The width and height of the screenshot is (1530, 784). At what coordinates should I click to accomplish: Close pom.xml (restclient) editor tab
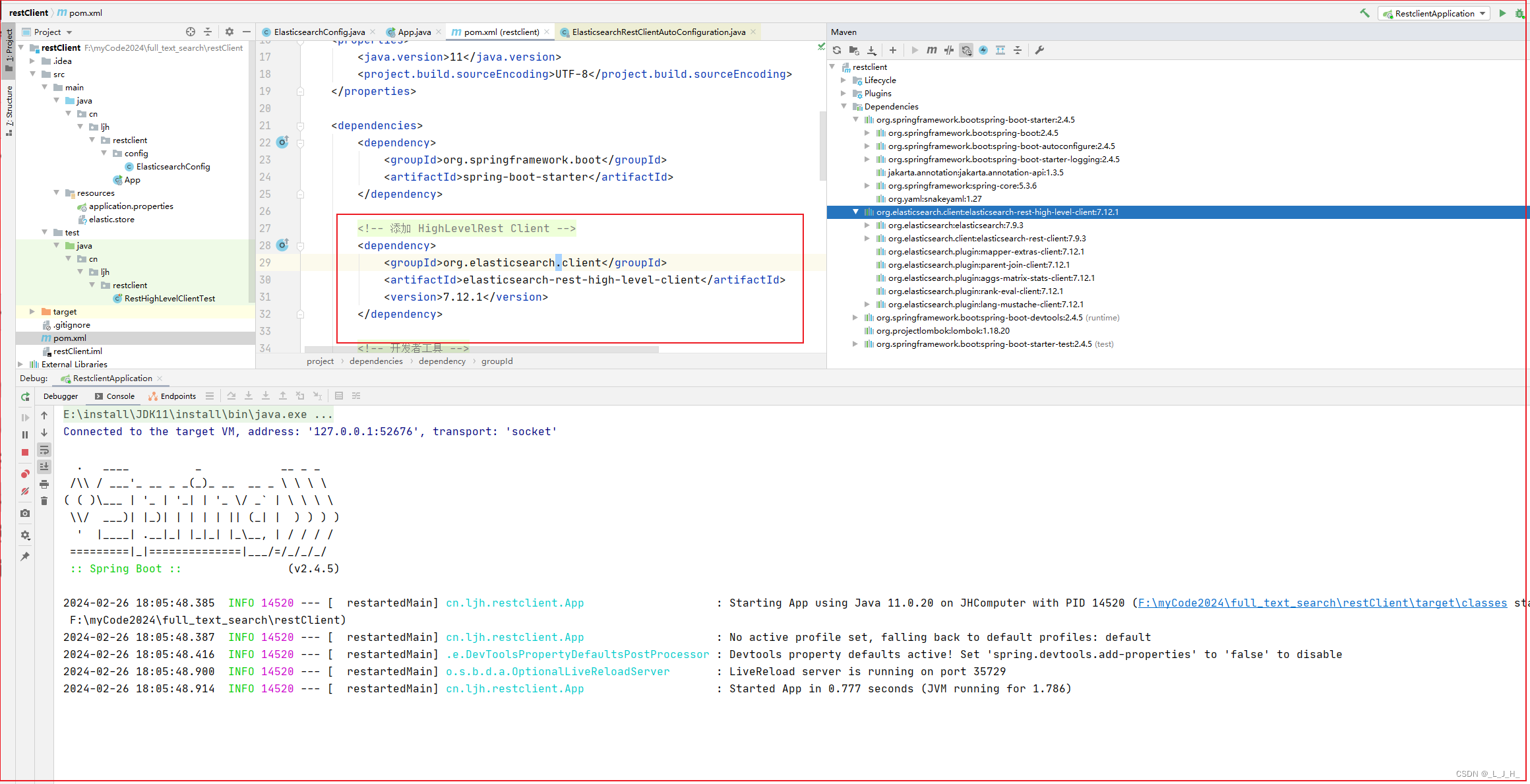coord(547,32)
